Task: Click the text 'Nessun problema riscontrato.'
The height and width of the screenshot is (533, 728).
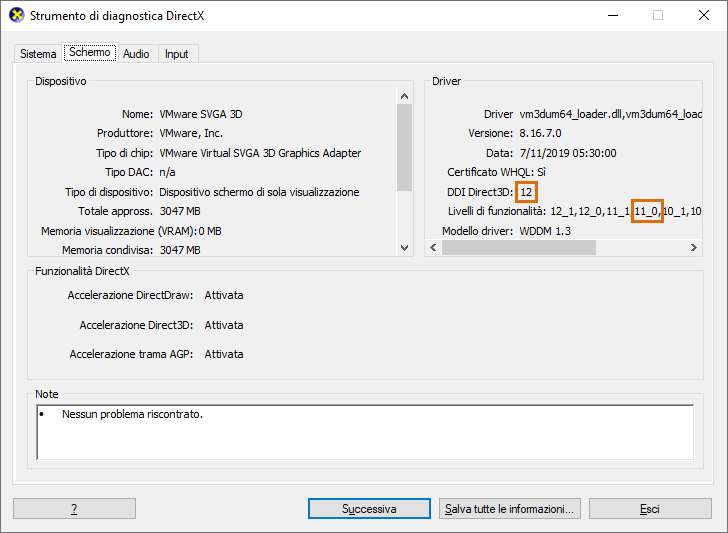Action: click(132, 414)
